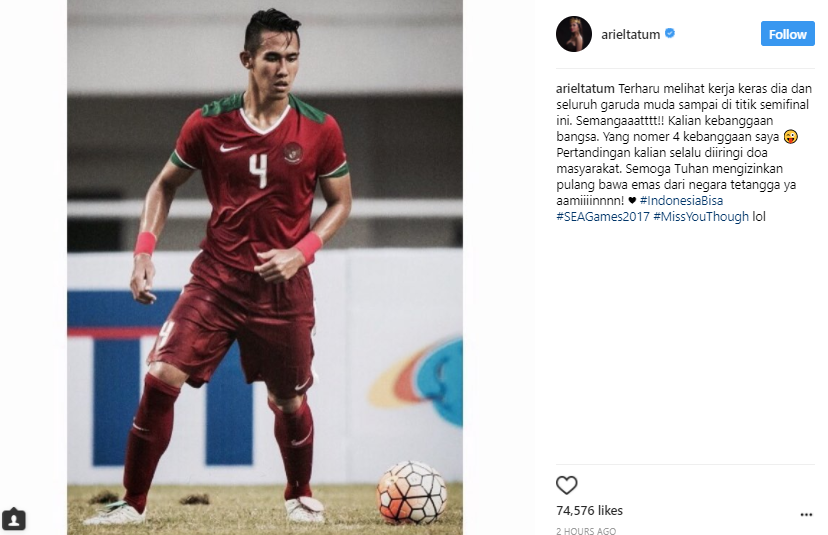View the 74,576 likes list
Image resolution: width=828 pixels, height=535 pixels.
[589, 511]
